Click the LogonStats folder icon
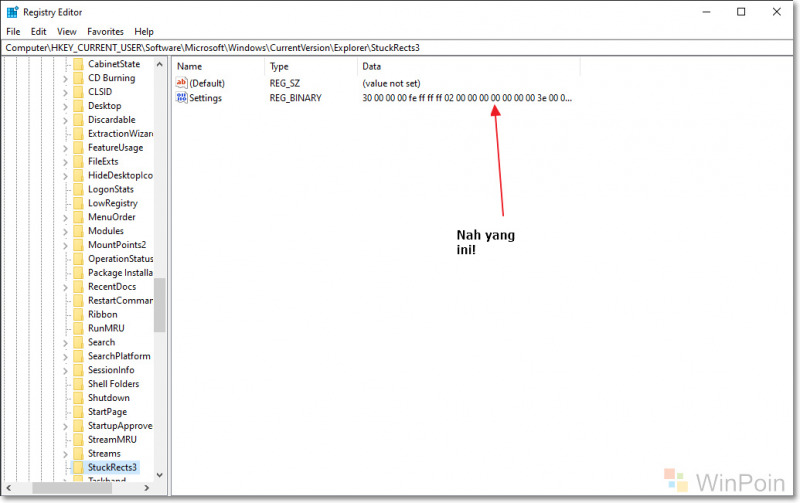The height and width of the screenshot is (503, 800). click(x=78, y=189)
